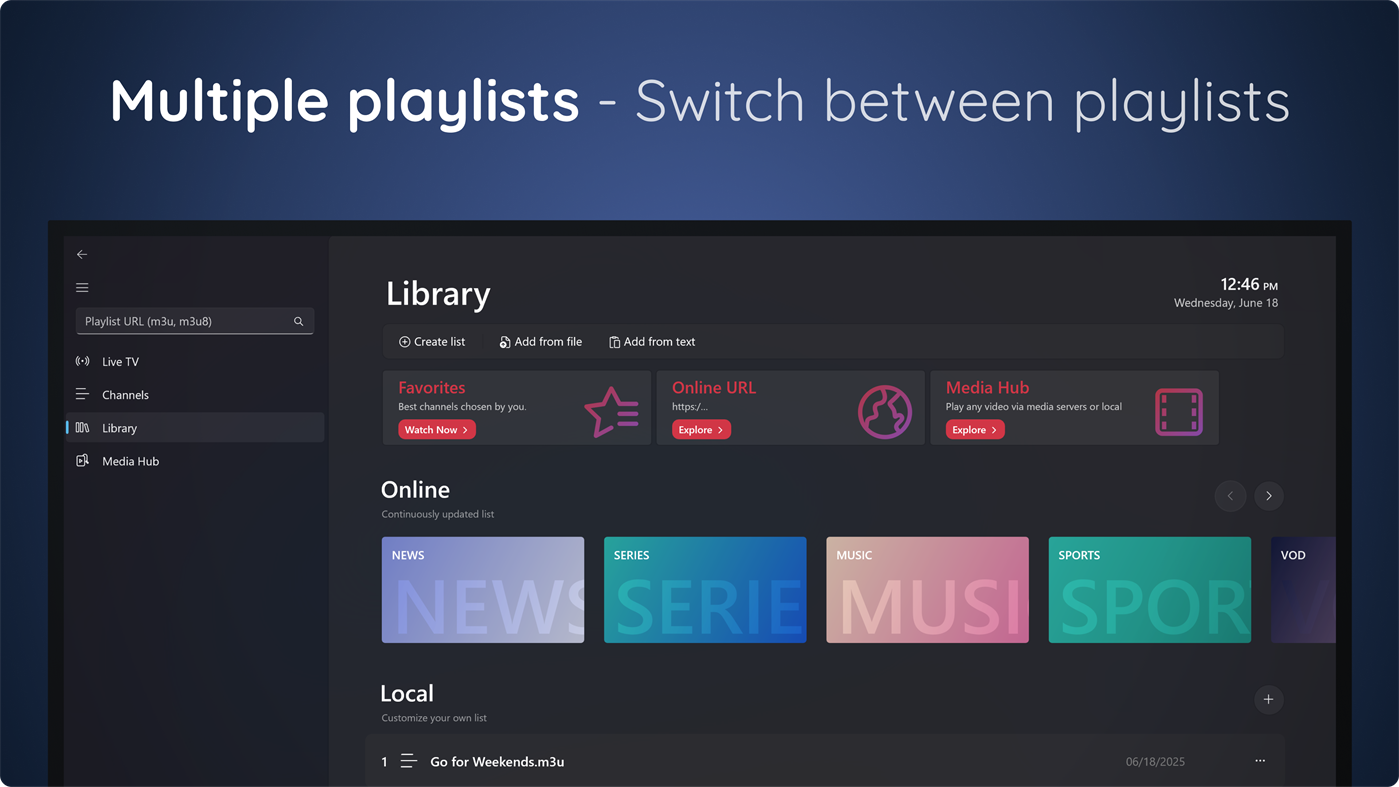
Task: Click the left chevron beside Online
Action: pyautogui.click(x=1230, y=496)
